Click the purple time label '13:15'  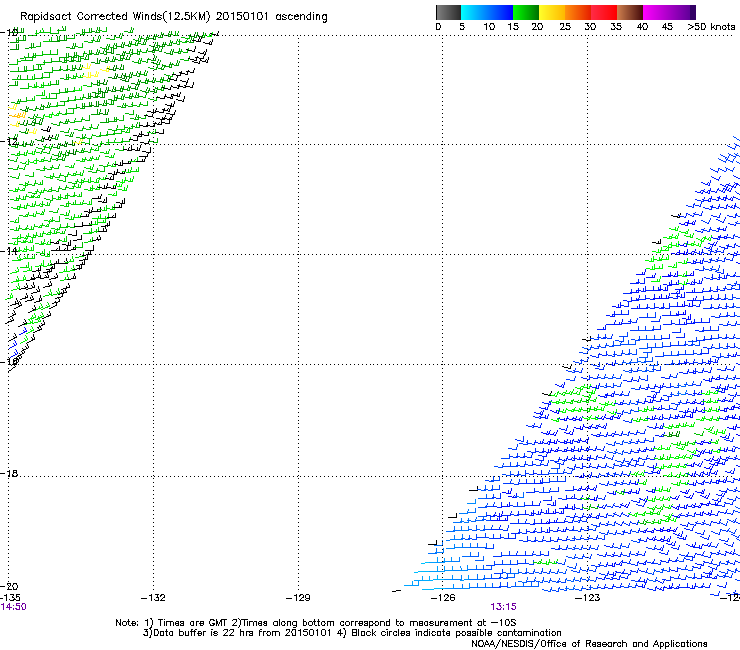503,607
